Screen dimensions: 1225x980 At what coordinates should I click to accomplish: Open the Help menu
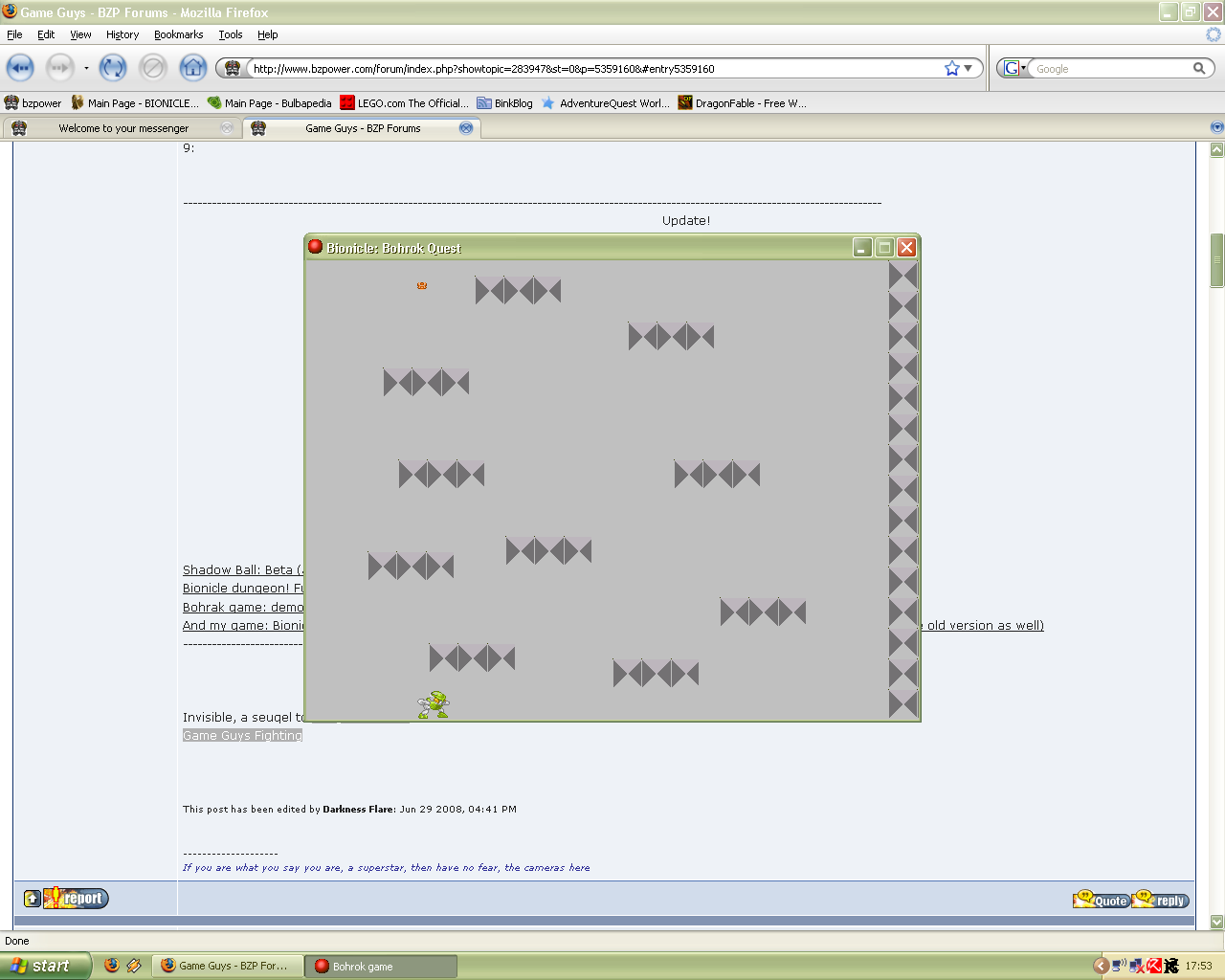pos(268,34)
